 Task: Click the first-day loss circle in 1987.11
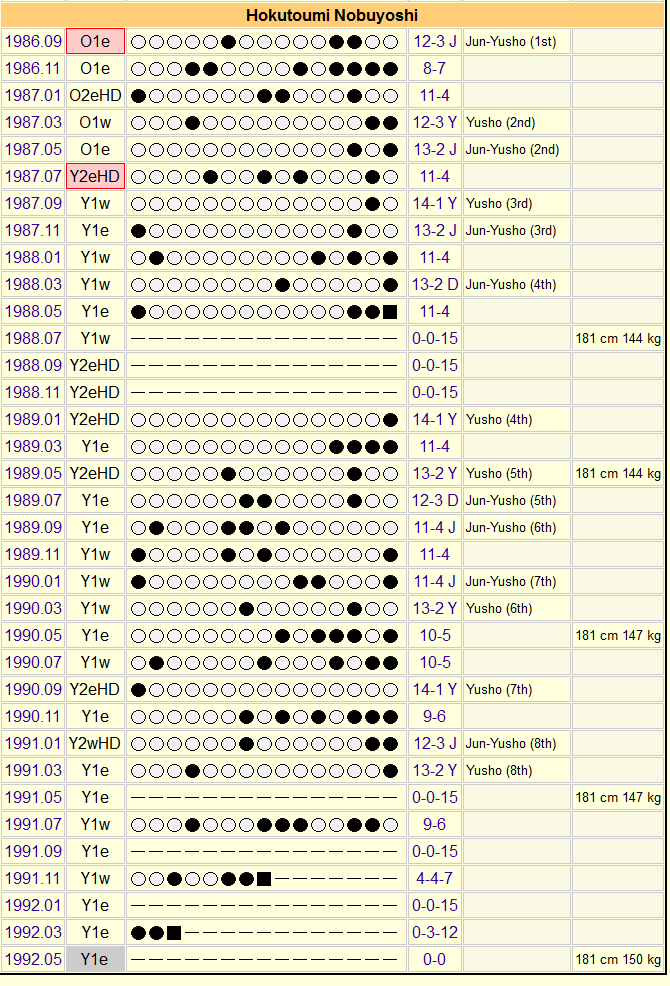point(138,231)
